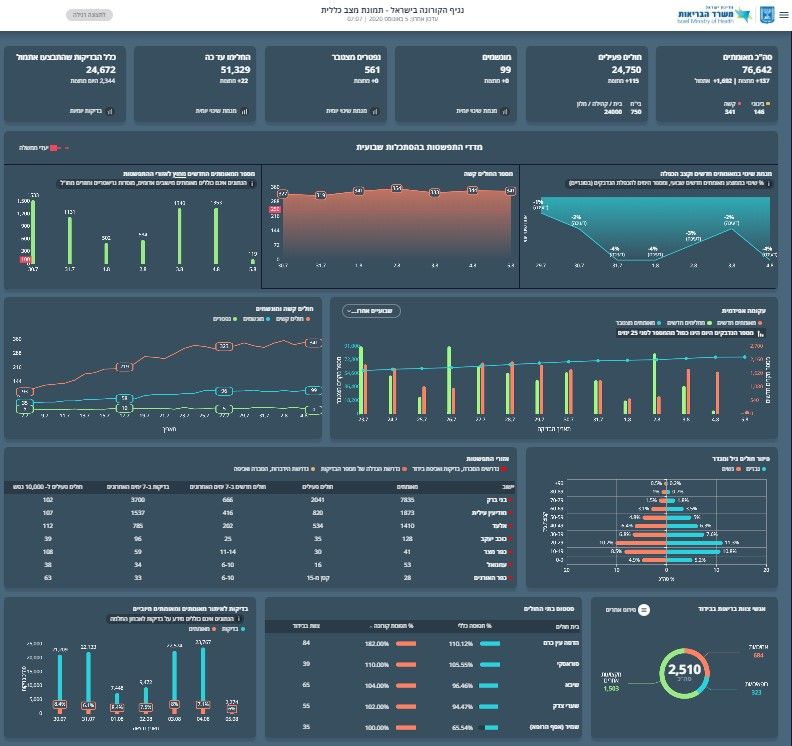Open the trend chart icon on the 99 ventilated card
Screen dimensions: 792x746
coord(505,111)
